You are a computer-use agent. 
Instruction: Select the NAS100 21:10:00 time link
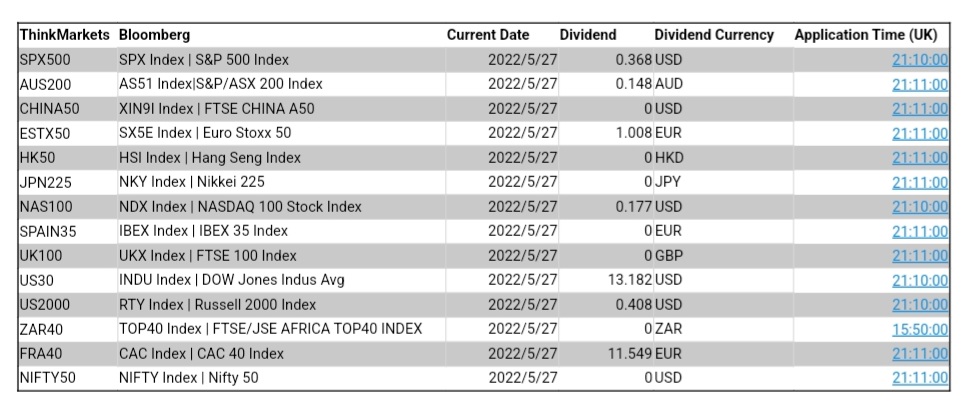click(x=919, y=207)
